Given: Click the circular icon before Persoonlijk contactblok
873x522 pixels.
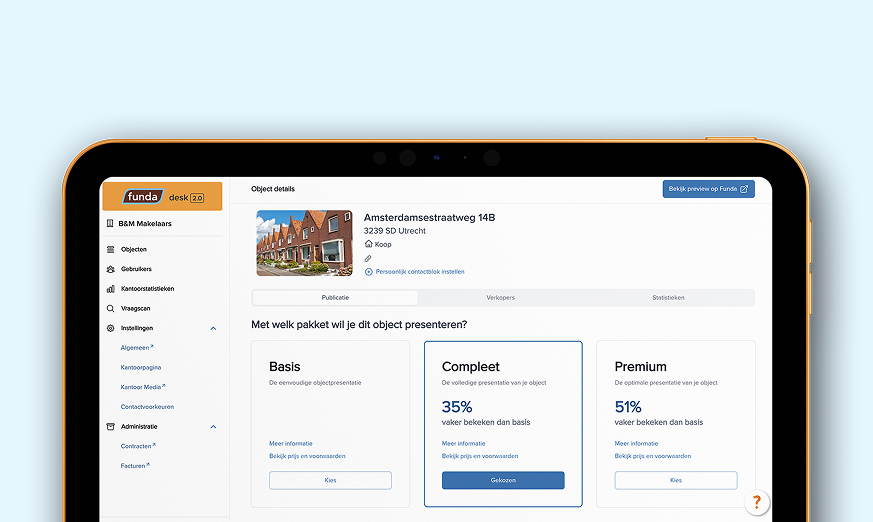Looking at the screenshot, I should (369, 272).
